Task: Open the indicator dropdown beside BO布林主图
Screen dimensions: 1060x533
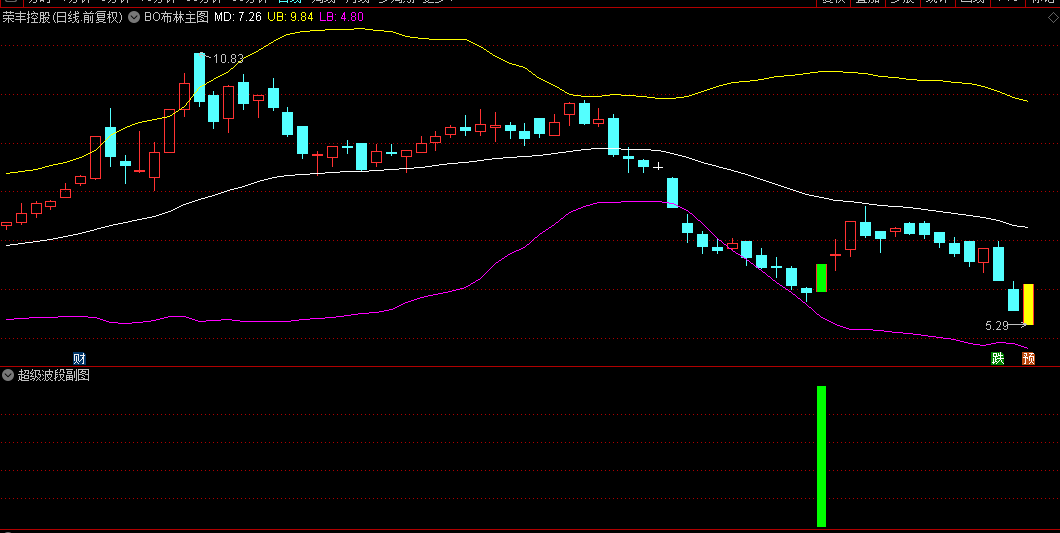Action: click(x=135, y=18)
